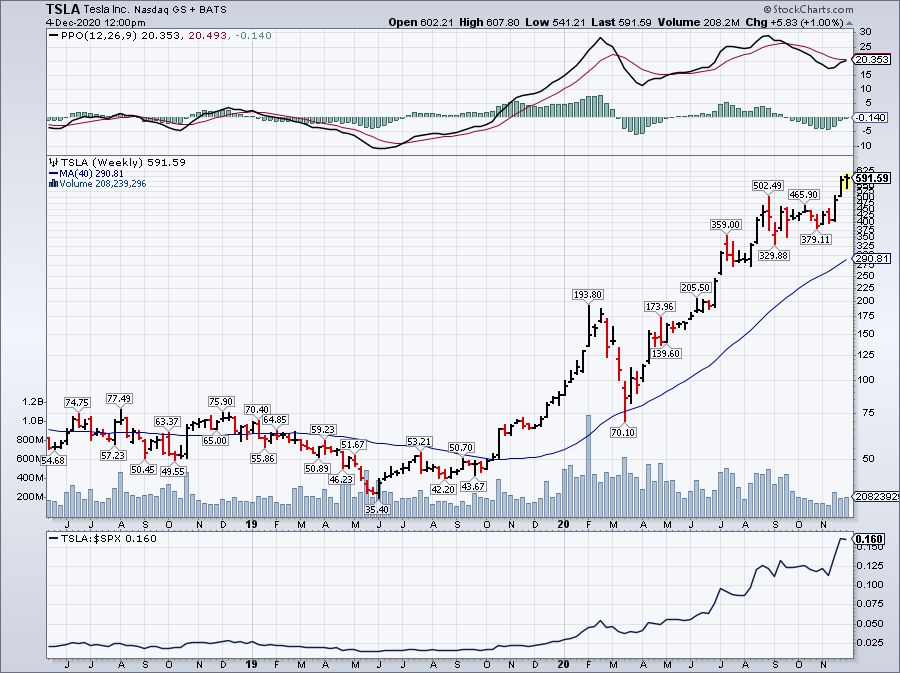Click the volume bars icon beside Volume 208,239,296

(53, 184)
